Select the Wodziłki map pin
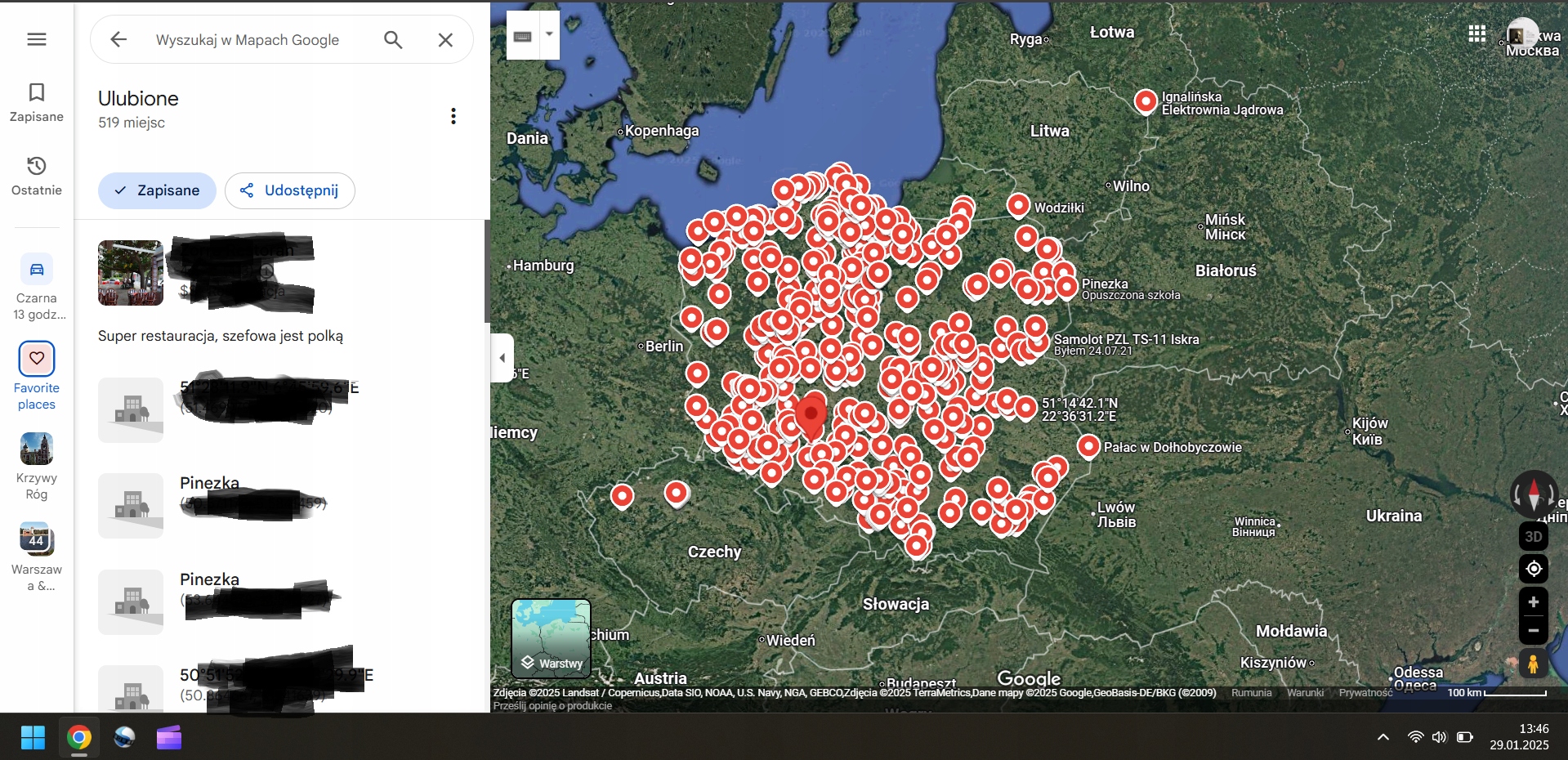This screenshot has width=1568, height=760. click(x=1018, y=205)
